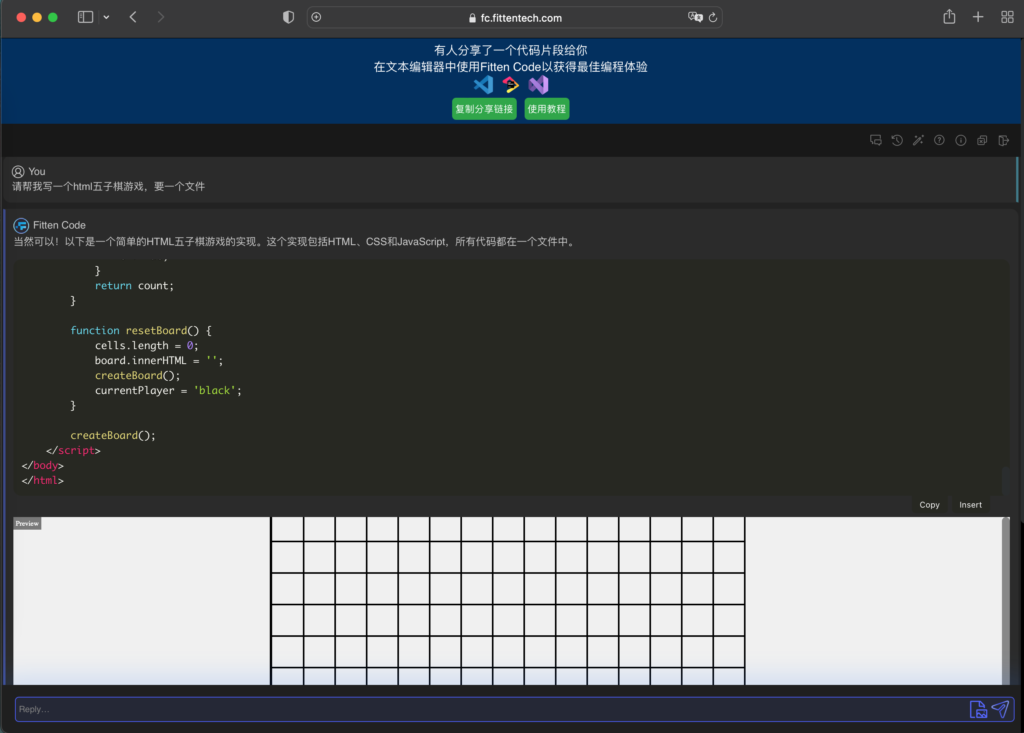Click the preview pane scrollbar
This screenshot has height=733, width=1024.
(x=1005, y=600)
